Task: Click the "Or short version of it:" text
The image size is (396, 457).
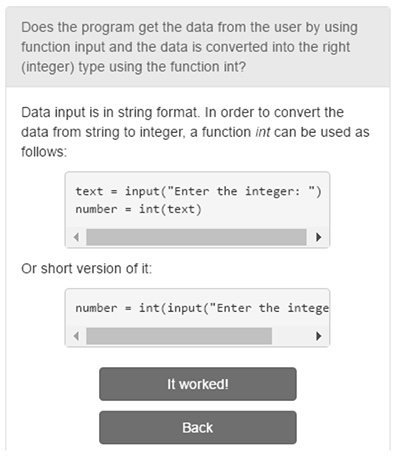Action: [86, 268]
